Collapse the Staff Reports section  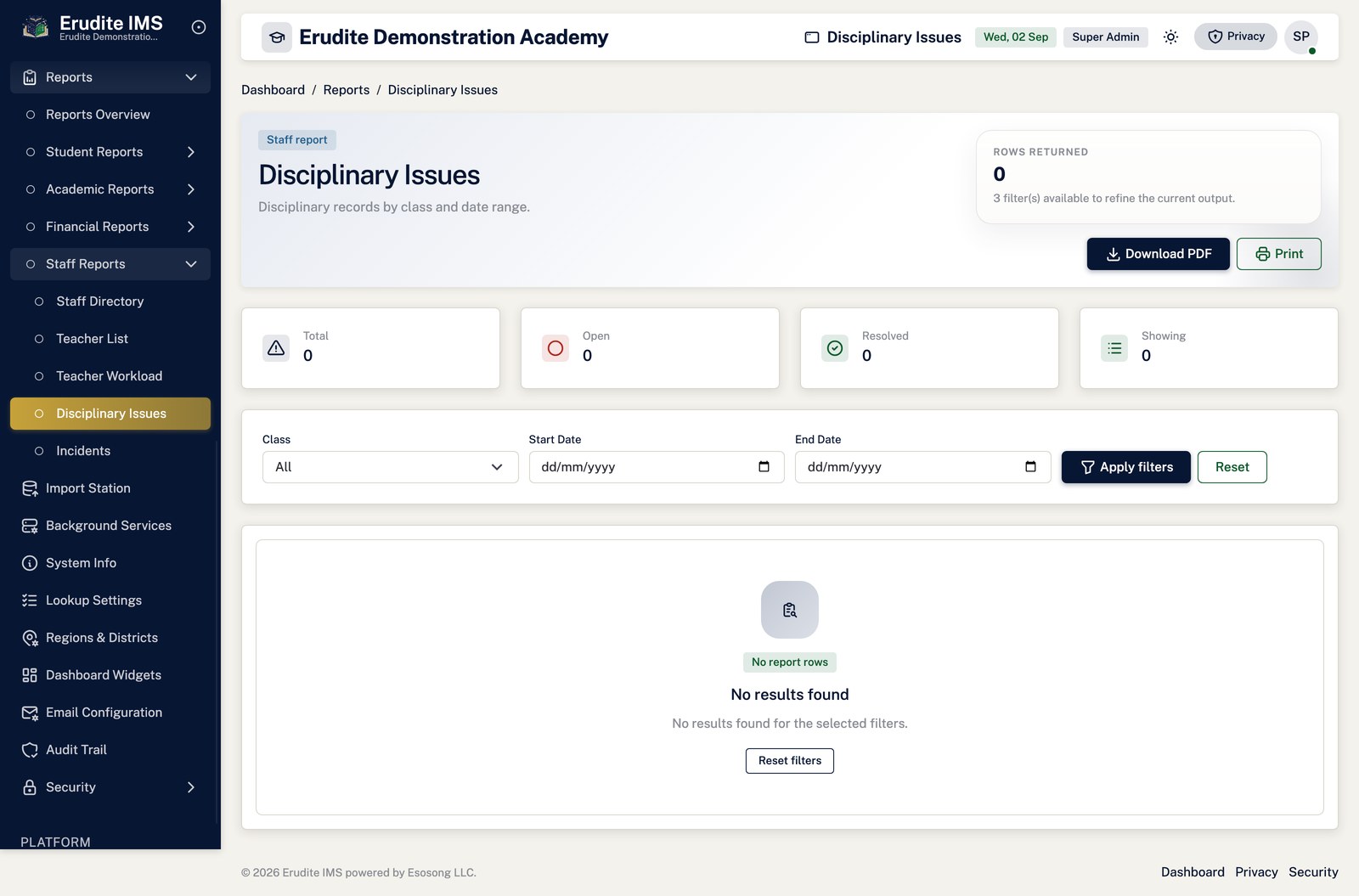click(x=110, y=264)
